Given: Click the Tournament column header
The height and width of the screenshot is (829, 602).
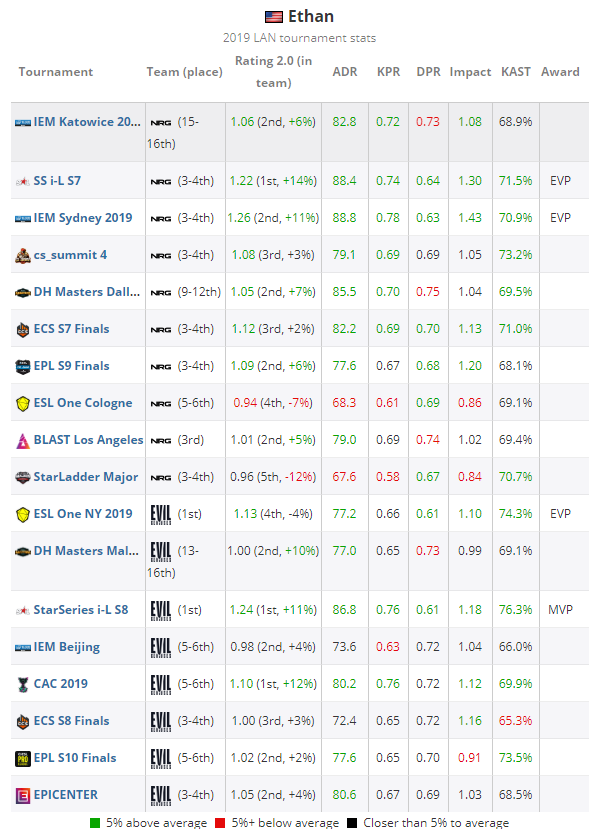Looking at the screenshot, I should coord(55,72).
